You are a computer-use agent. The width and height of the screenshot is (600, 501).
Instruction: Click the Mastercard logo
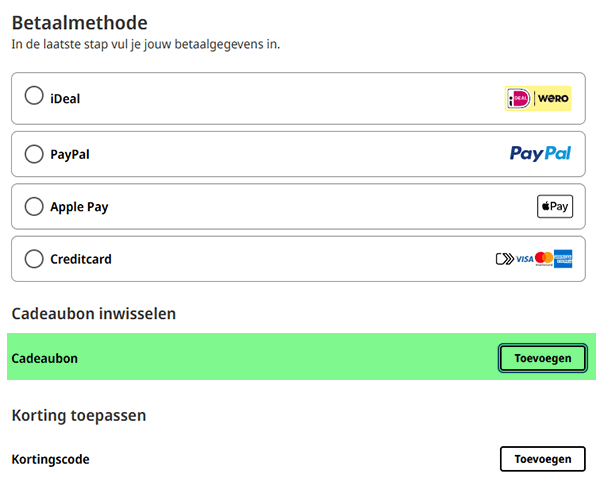pyautogui.click(x=543, y=259)
